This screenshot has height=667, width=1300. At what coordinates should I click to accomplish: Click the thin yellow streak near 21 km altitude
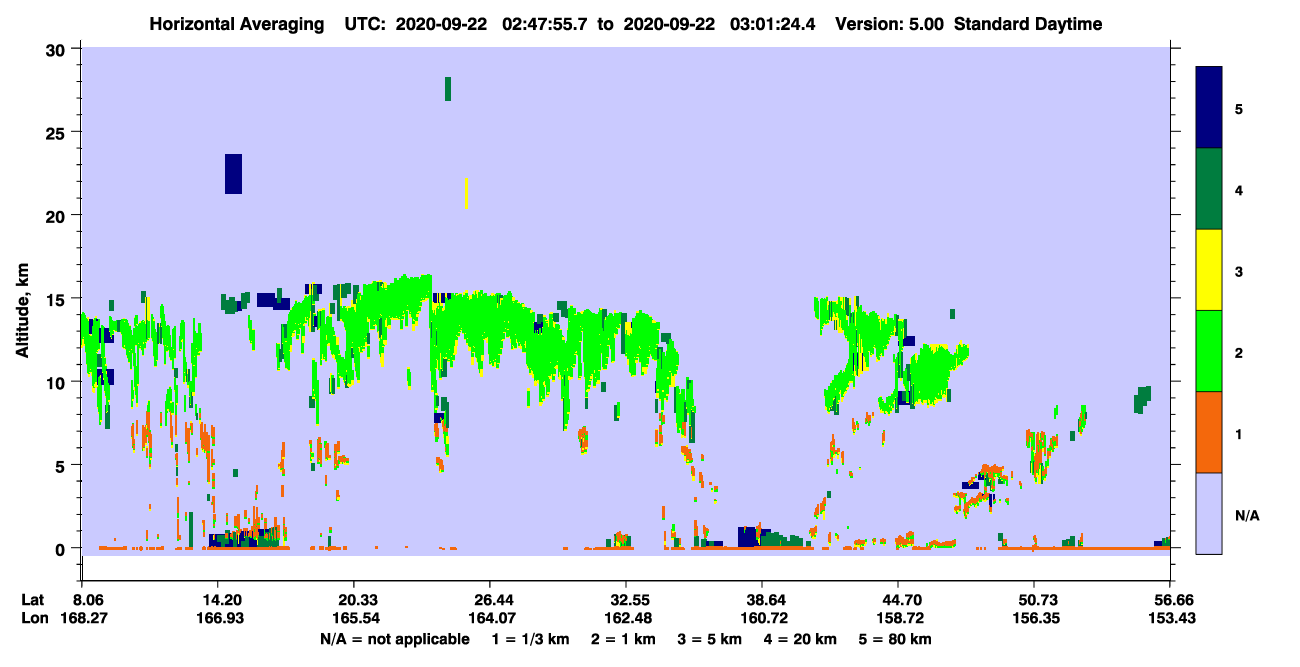coord(467,193)
